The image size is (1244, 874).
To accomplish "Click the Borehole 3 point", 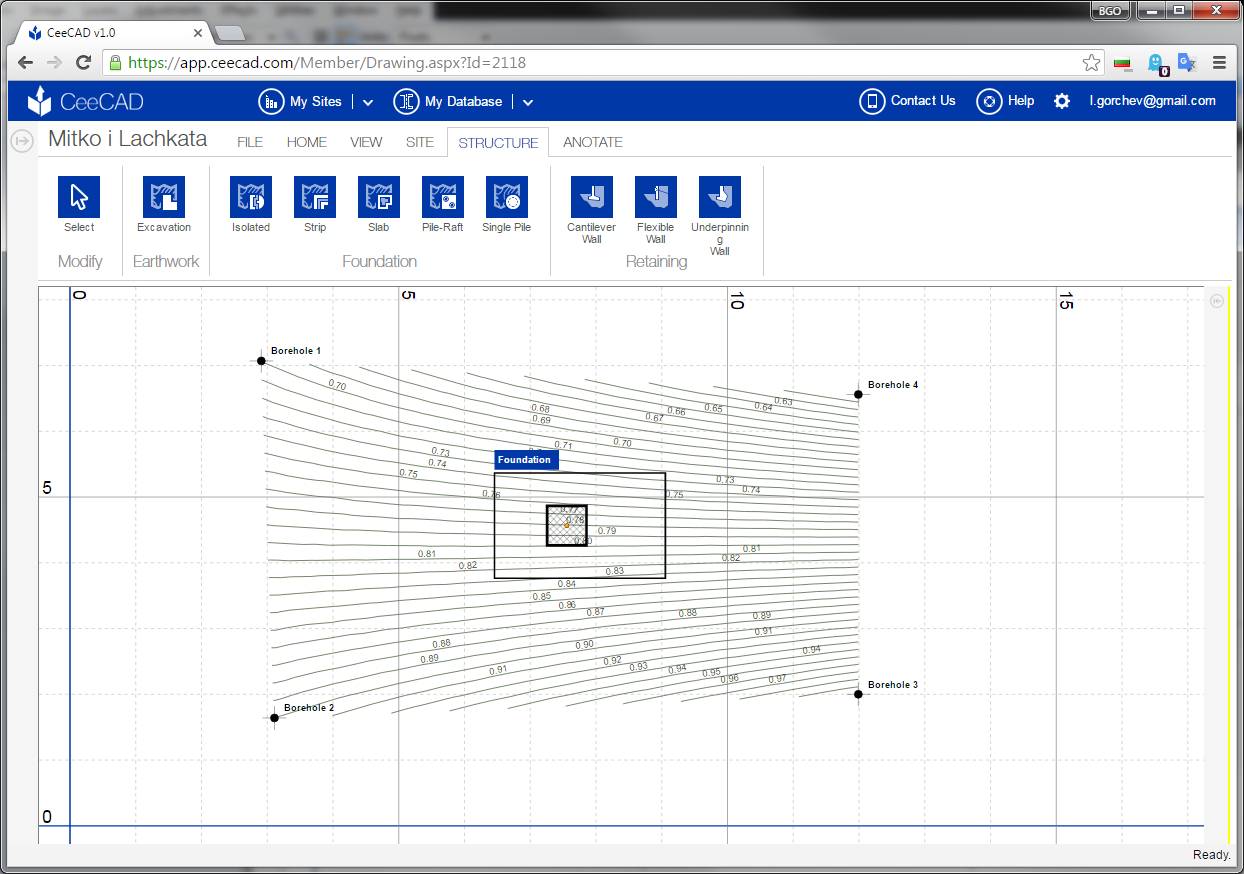I will click(858, 693).
